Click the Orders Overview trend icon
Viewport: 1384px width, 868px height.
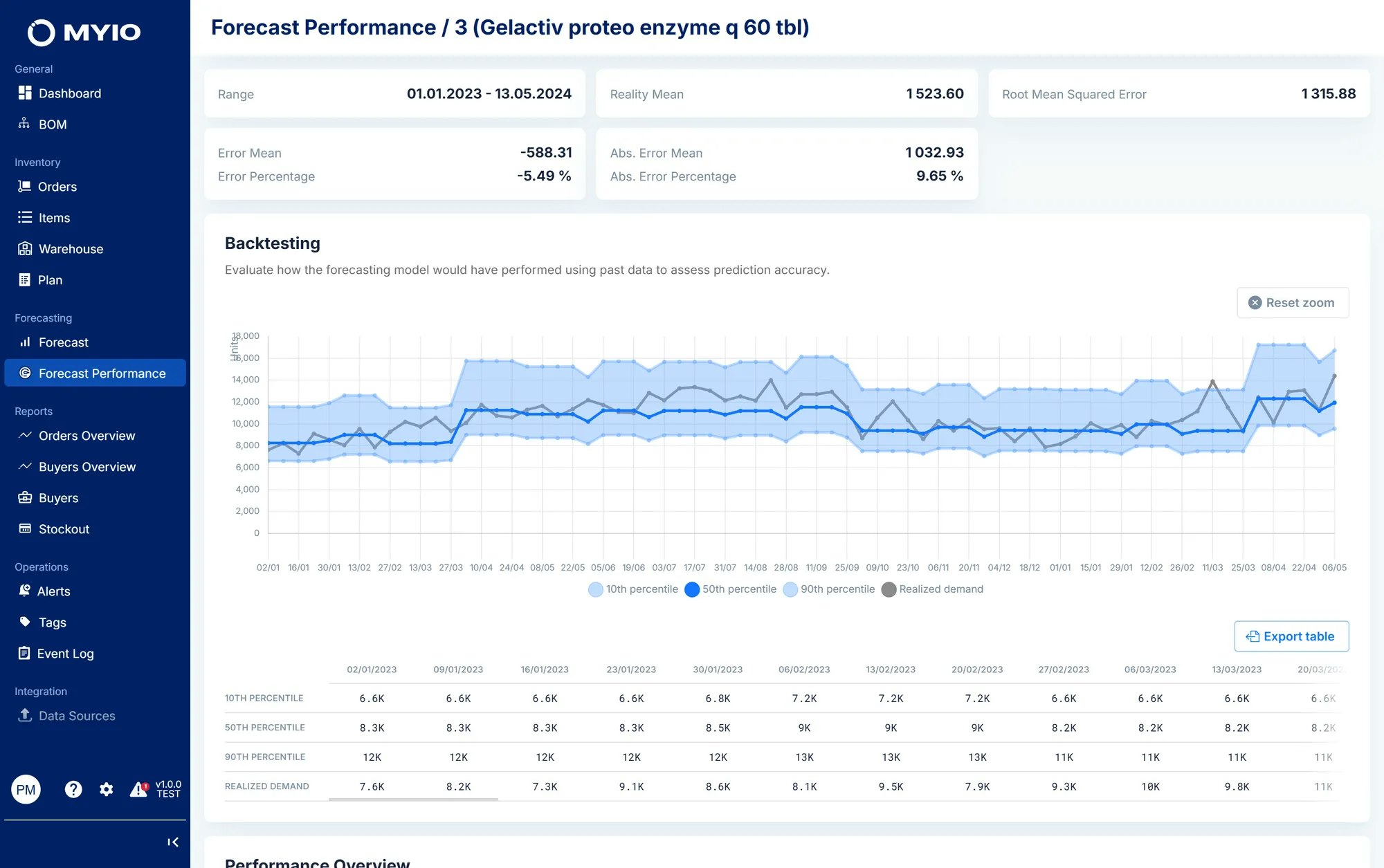(25, 435)
